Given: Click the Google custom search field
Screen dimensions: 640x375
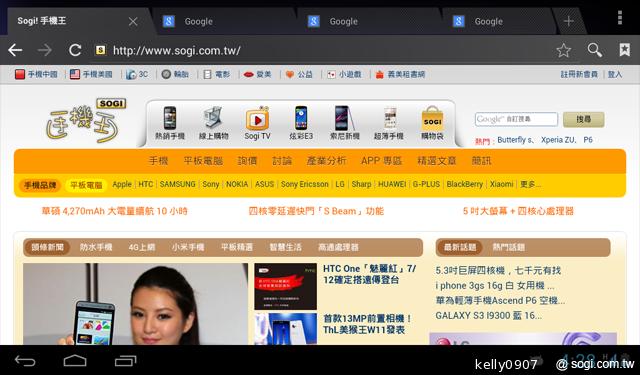Looking at the screenshot, I should tap(516, 119).
